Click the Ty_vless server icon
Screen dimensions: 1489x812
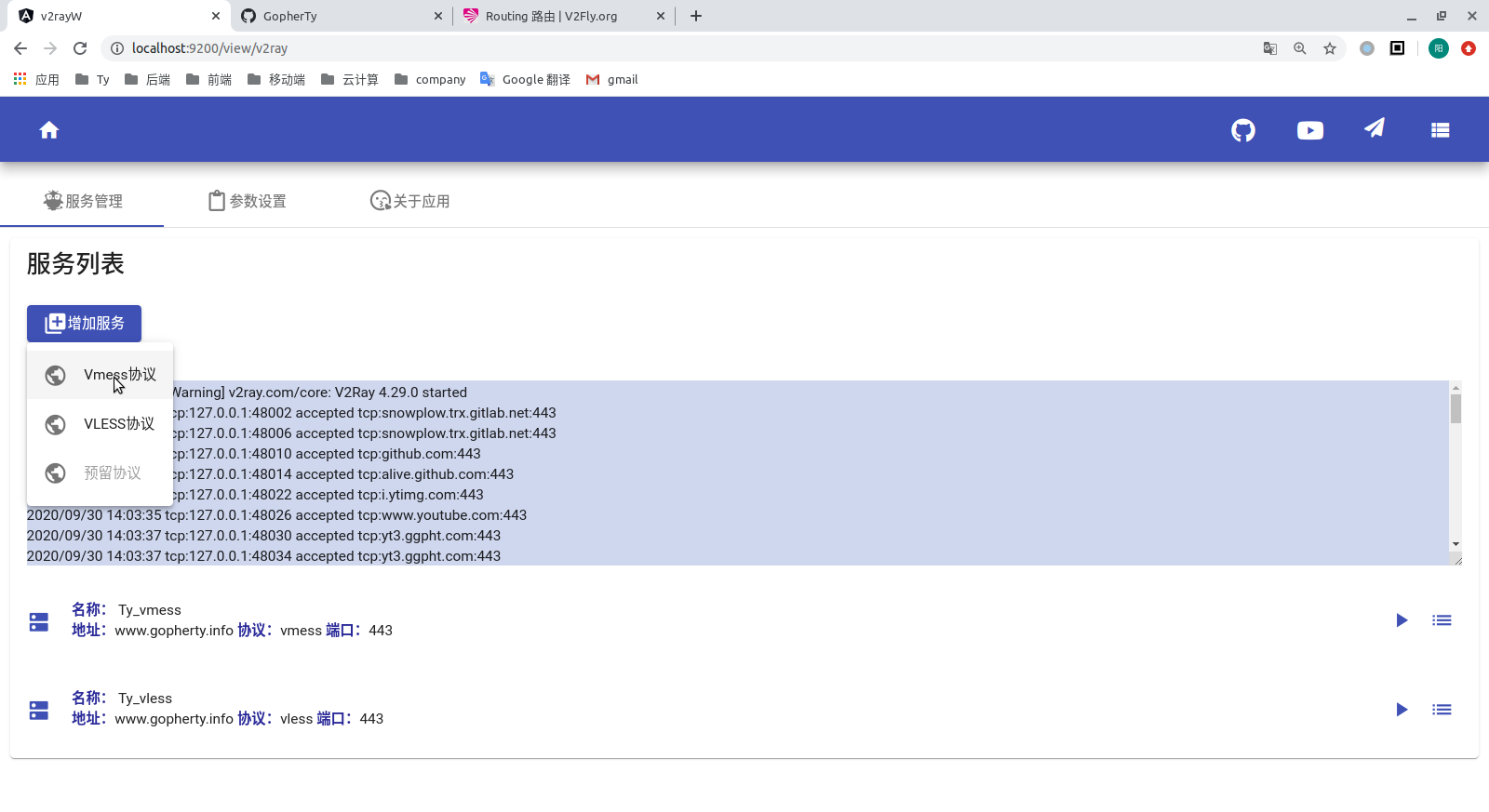tap(39, 711)
